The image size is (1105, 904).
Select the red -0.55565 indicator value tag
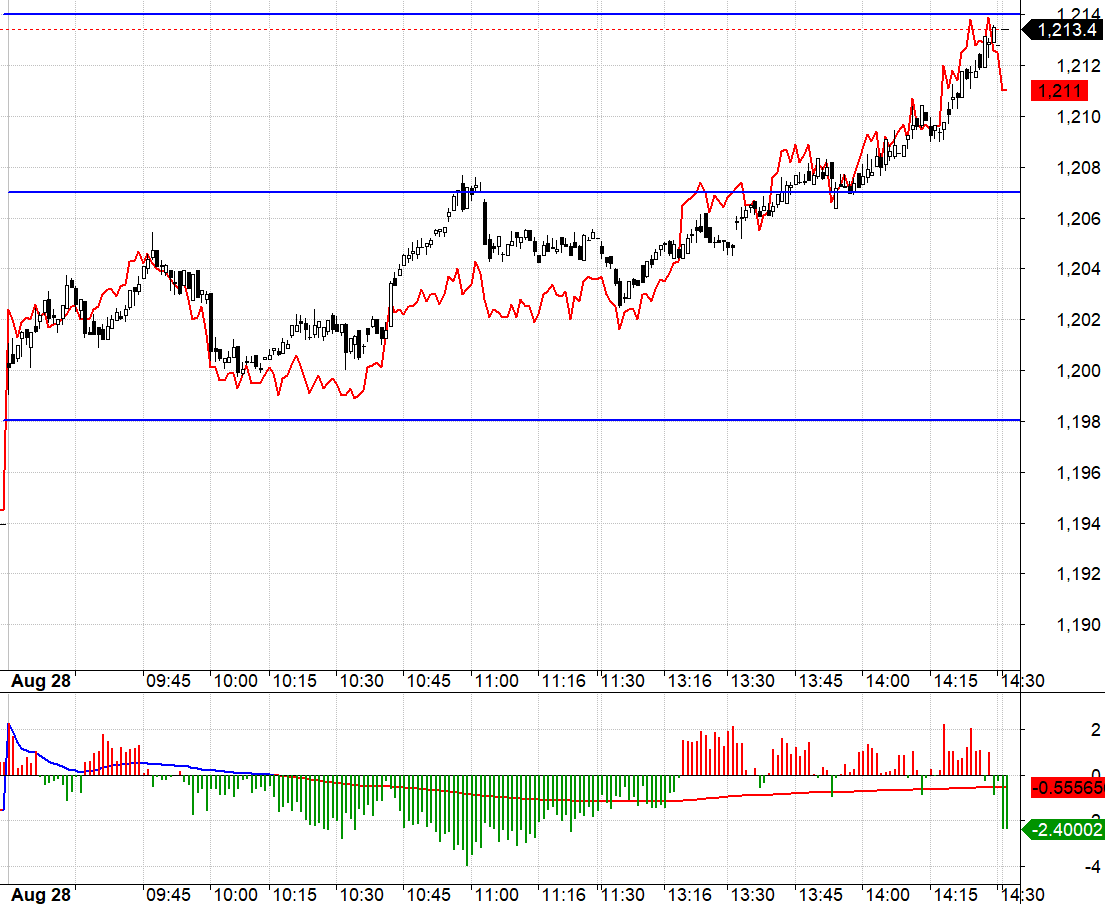click(x=1067, y=787)
